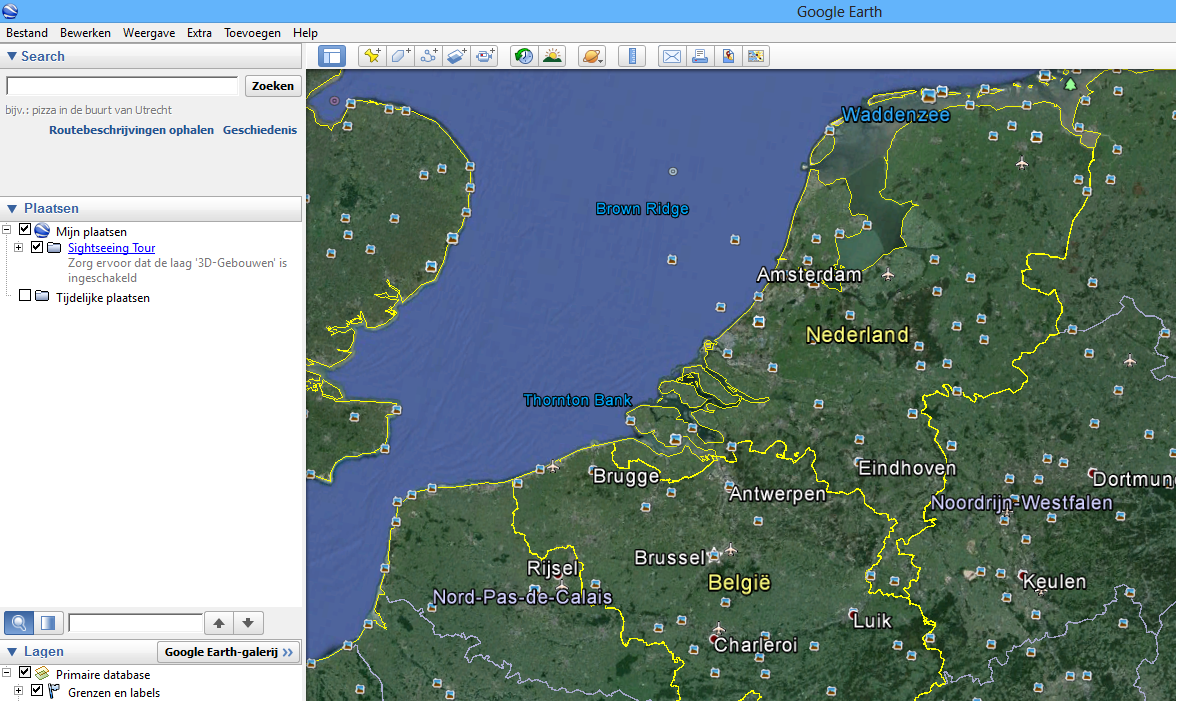Add a placemark with the pushpin tool
Viewport: 1178px width, 701px height.
(x=372, y=56)
